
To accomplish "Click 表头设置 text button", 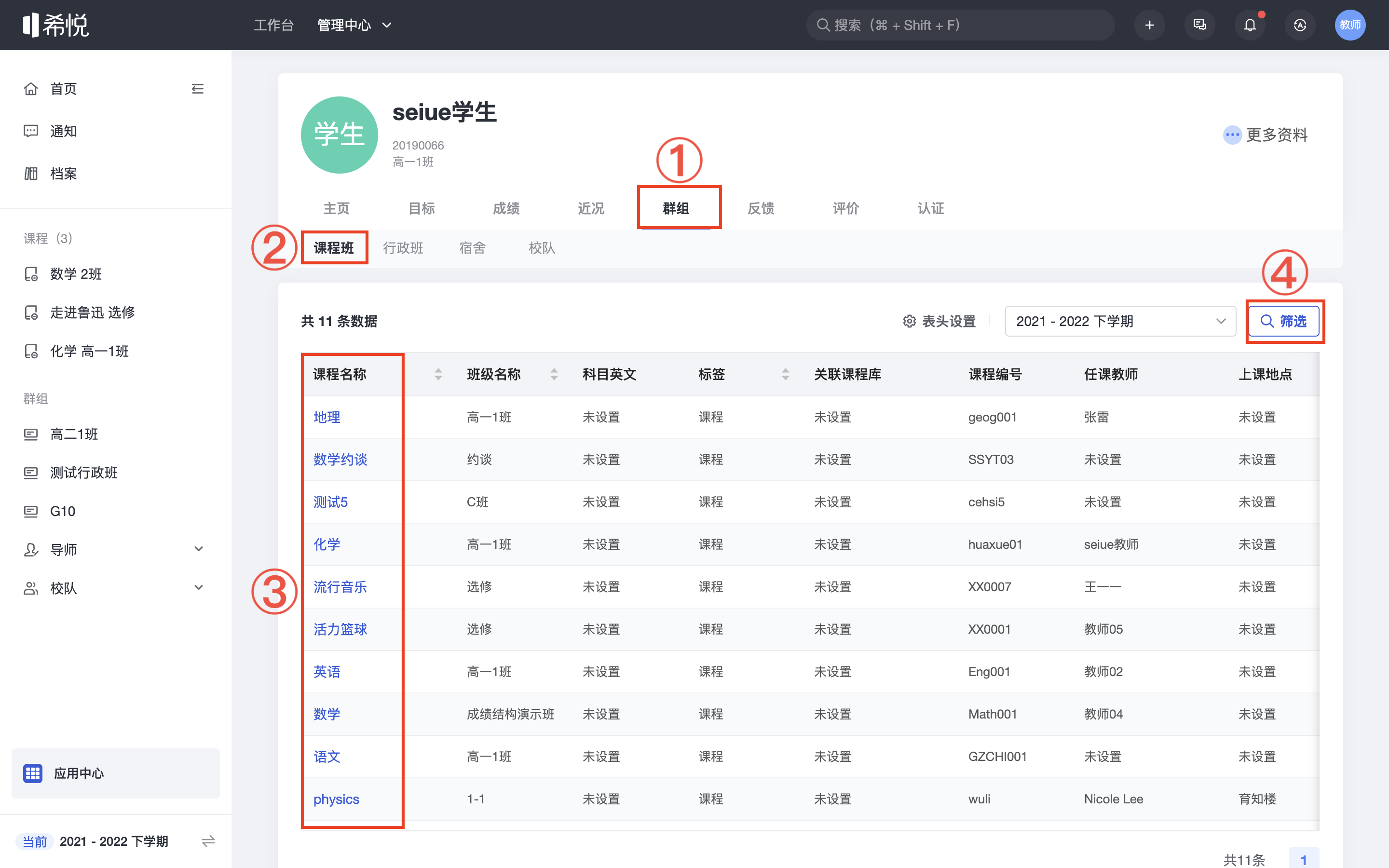I will pos(949,322).
